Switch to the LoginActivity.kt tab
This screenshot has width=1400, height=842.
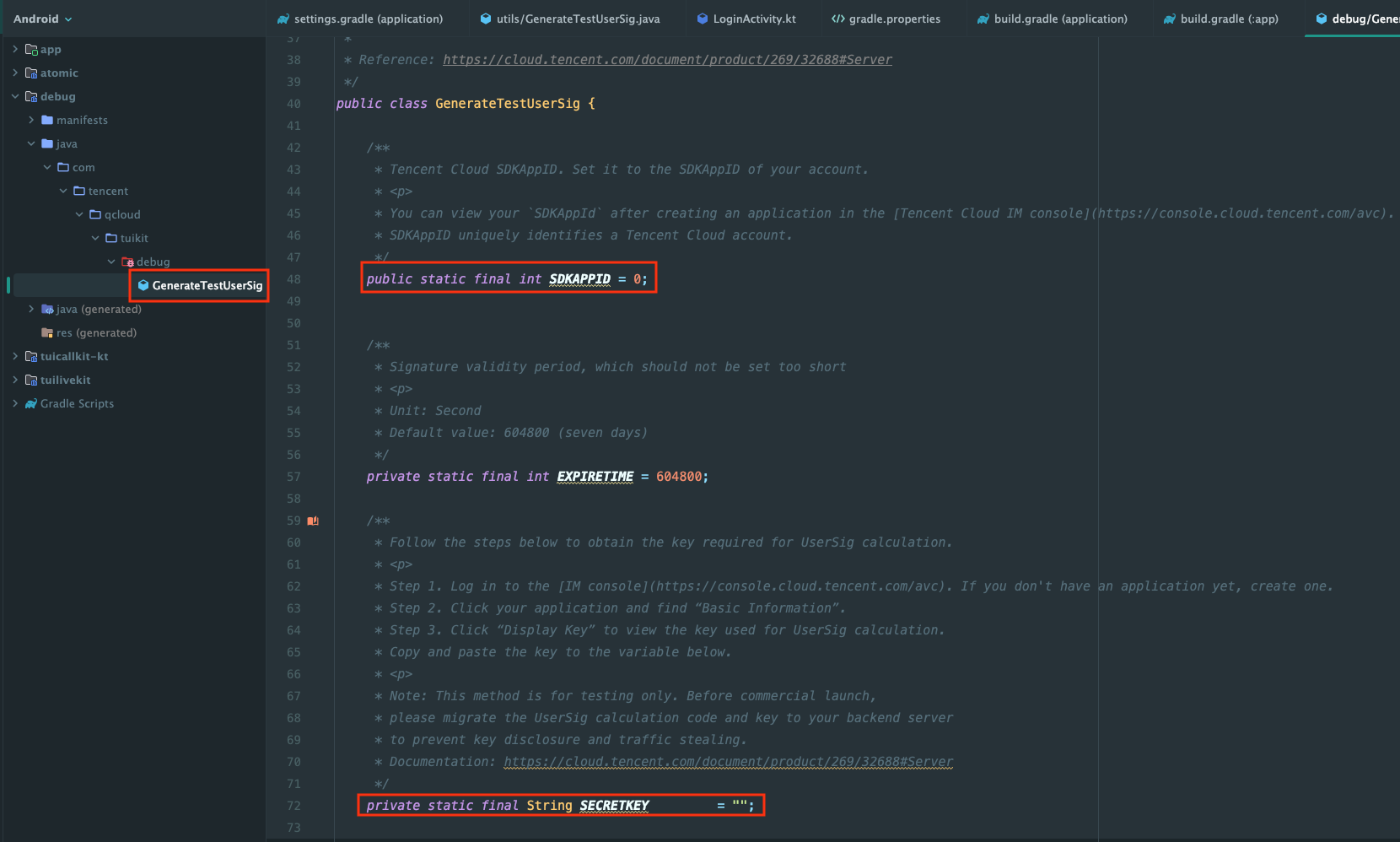pyautogui.click(x=746, y=19)
